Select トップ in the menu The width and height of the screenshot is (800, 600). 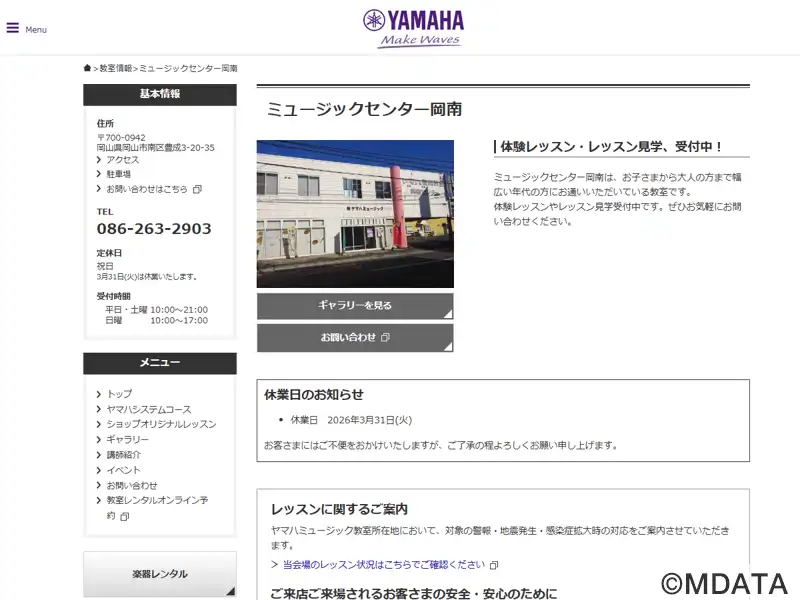coord(119,394)
